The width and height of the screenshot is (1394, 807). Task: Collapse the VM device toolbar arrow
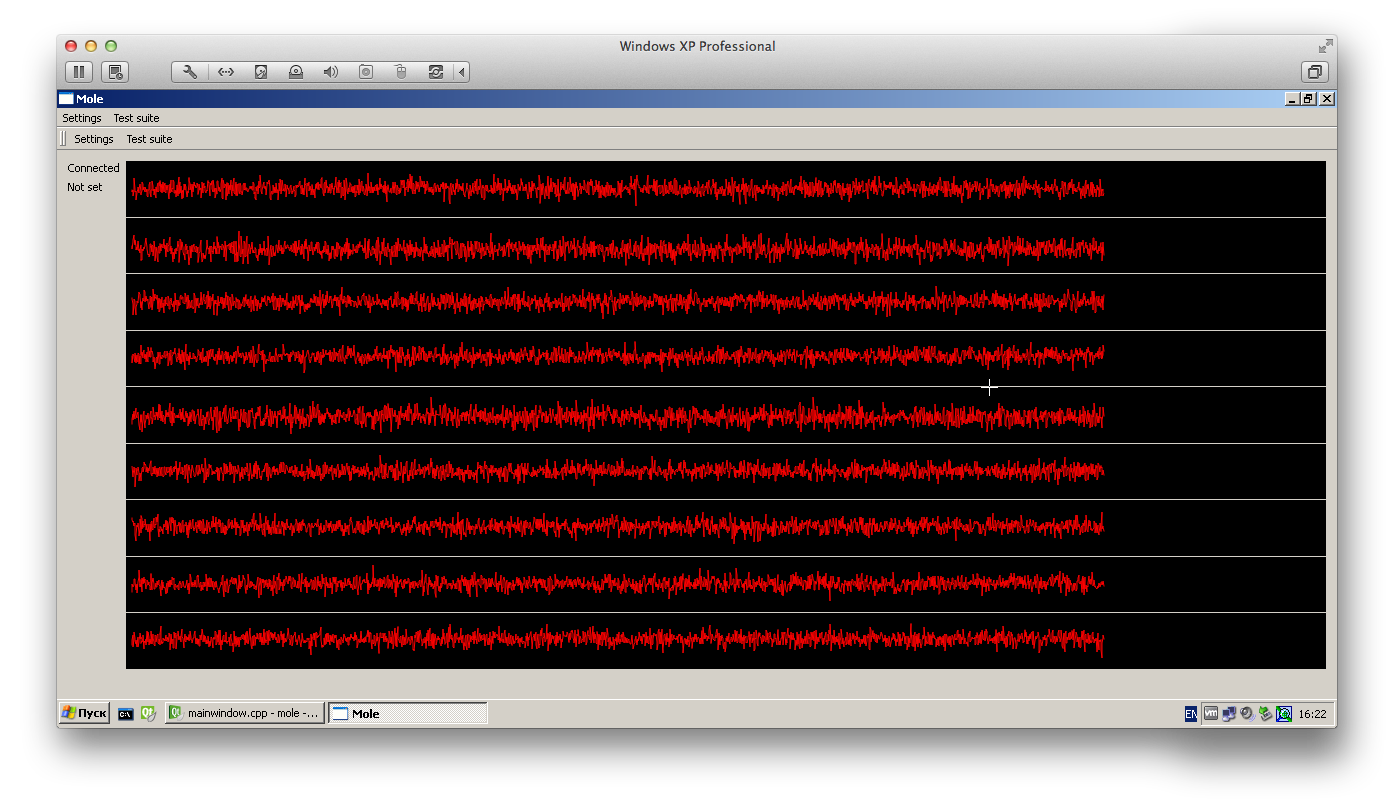(x=461, y=72)
